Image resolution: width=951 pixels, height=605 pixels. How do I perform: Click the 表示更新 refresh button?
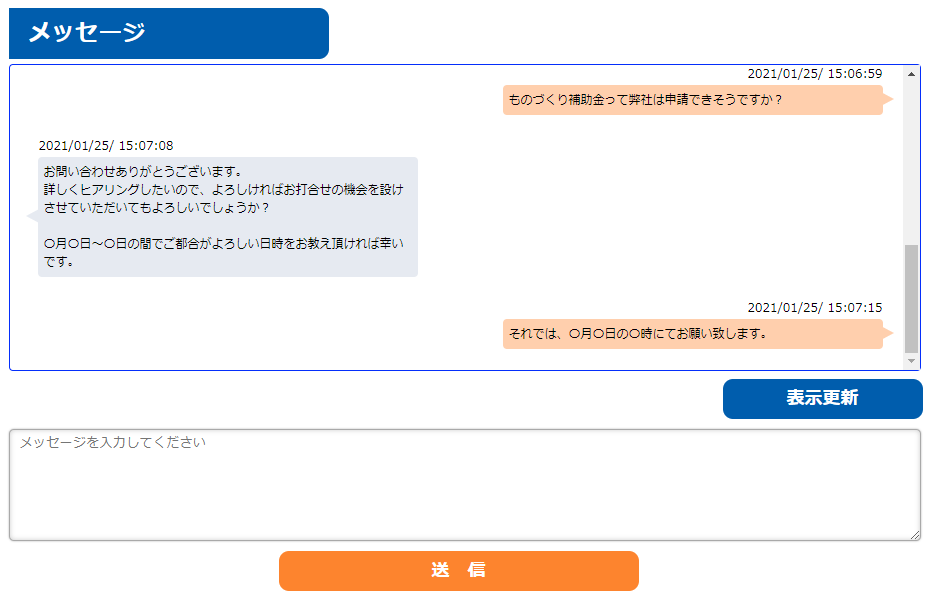coord(822,398)
